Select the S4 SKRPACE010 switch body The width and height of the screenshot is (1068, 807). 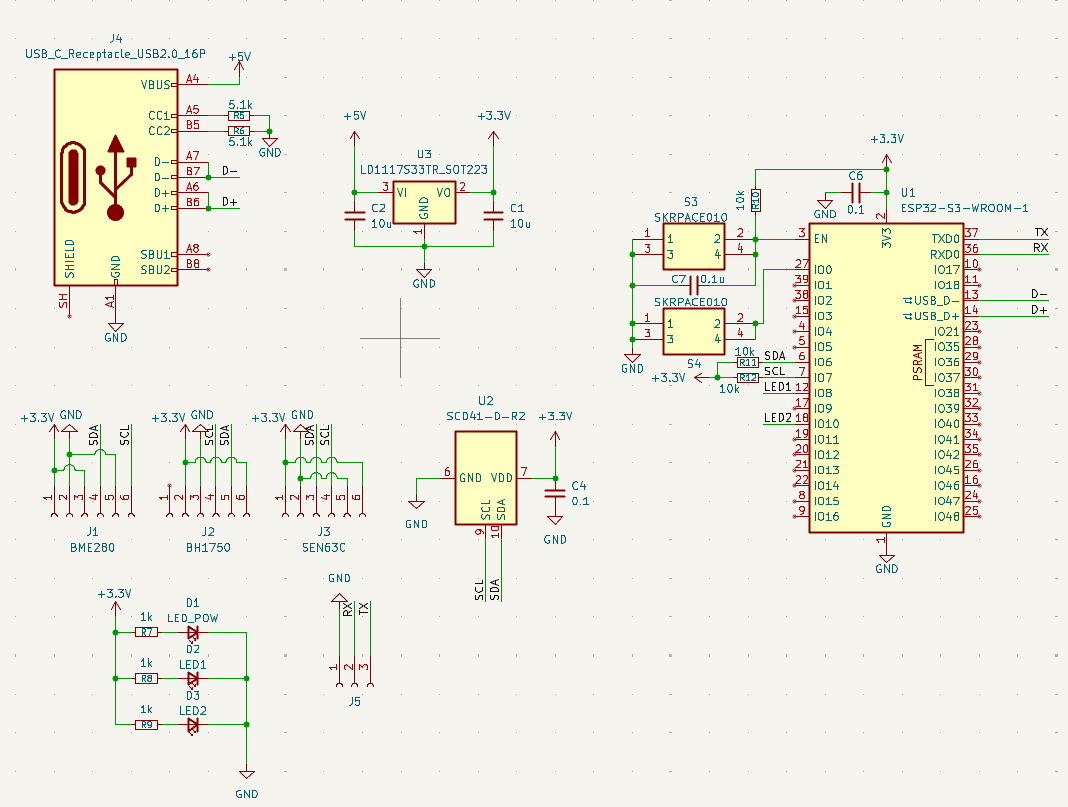pos(694,332)
